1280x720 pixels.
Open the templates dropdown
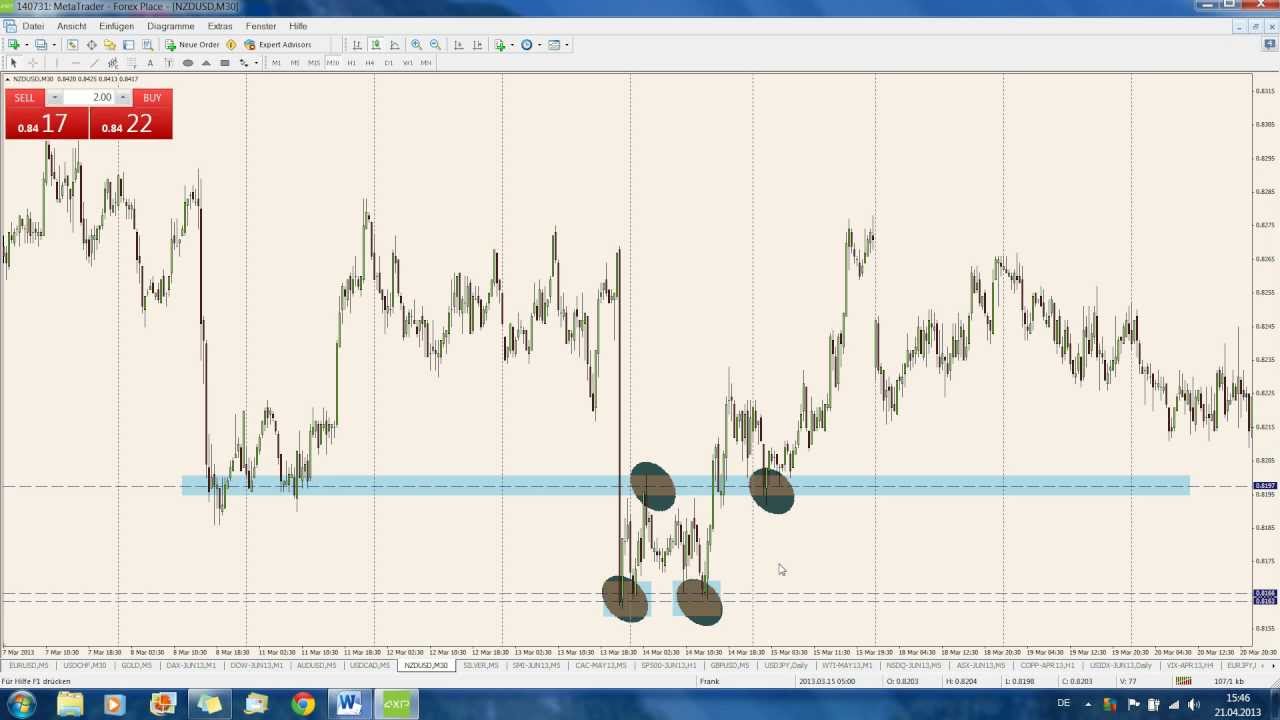tap(558, 45)
